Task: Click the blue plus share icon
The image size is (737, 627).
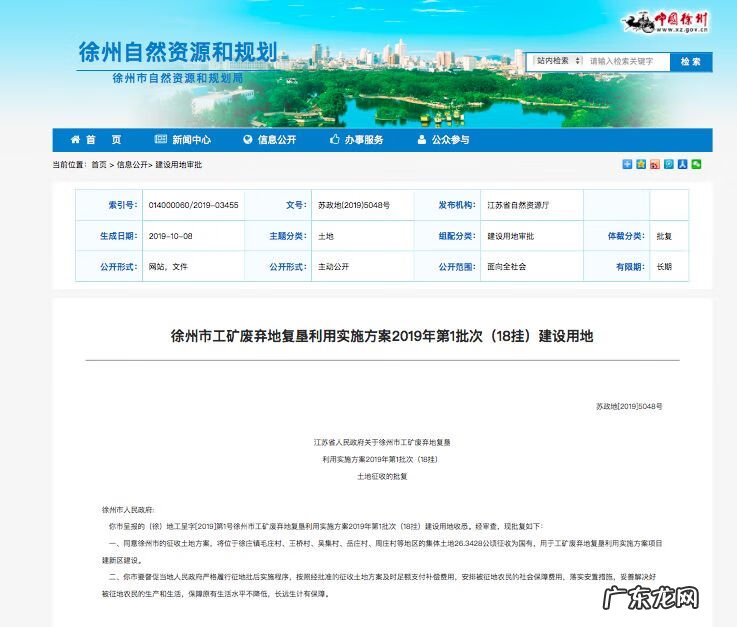Action: (627, 164)
